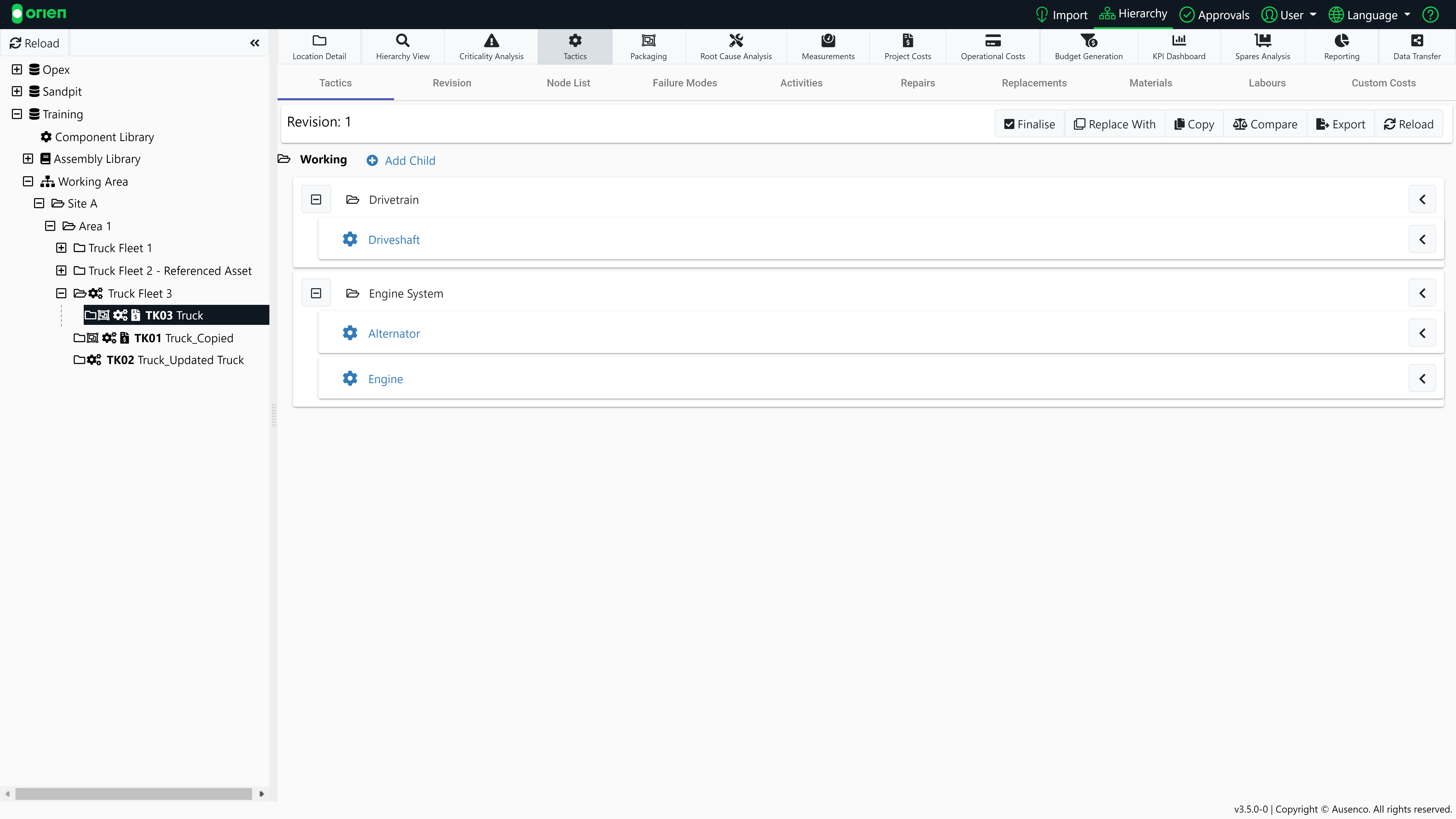Screen dimensions: 1456x819
Task: Select the Activities tab
Action: (801, 83)
